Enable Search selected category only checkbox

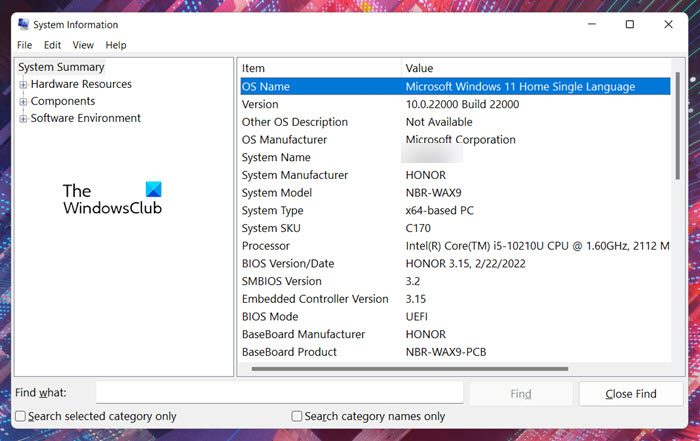pos(21,416)
